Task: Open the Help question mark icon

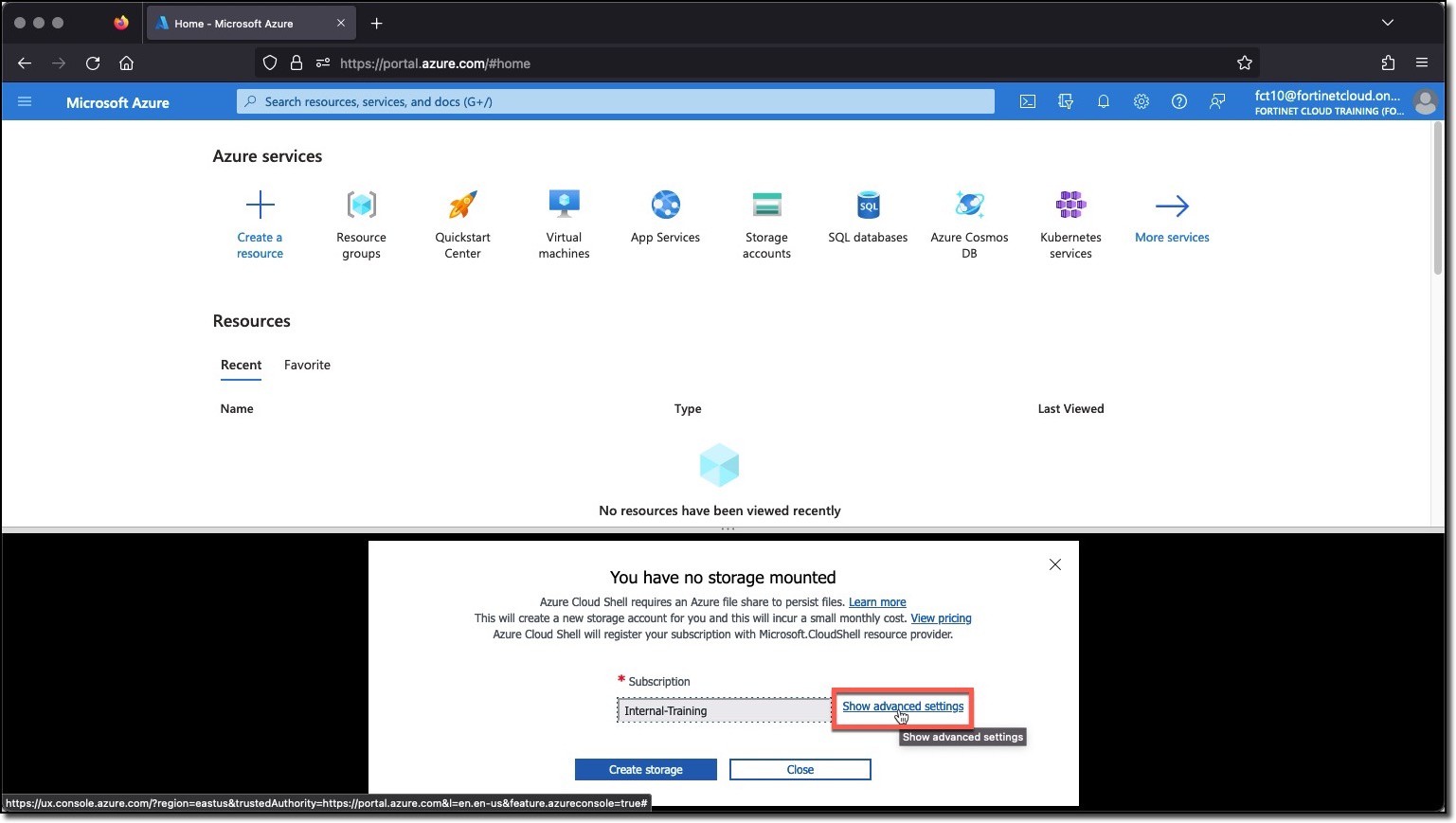Action: click(1179, 101)
